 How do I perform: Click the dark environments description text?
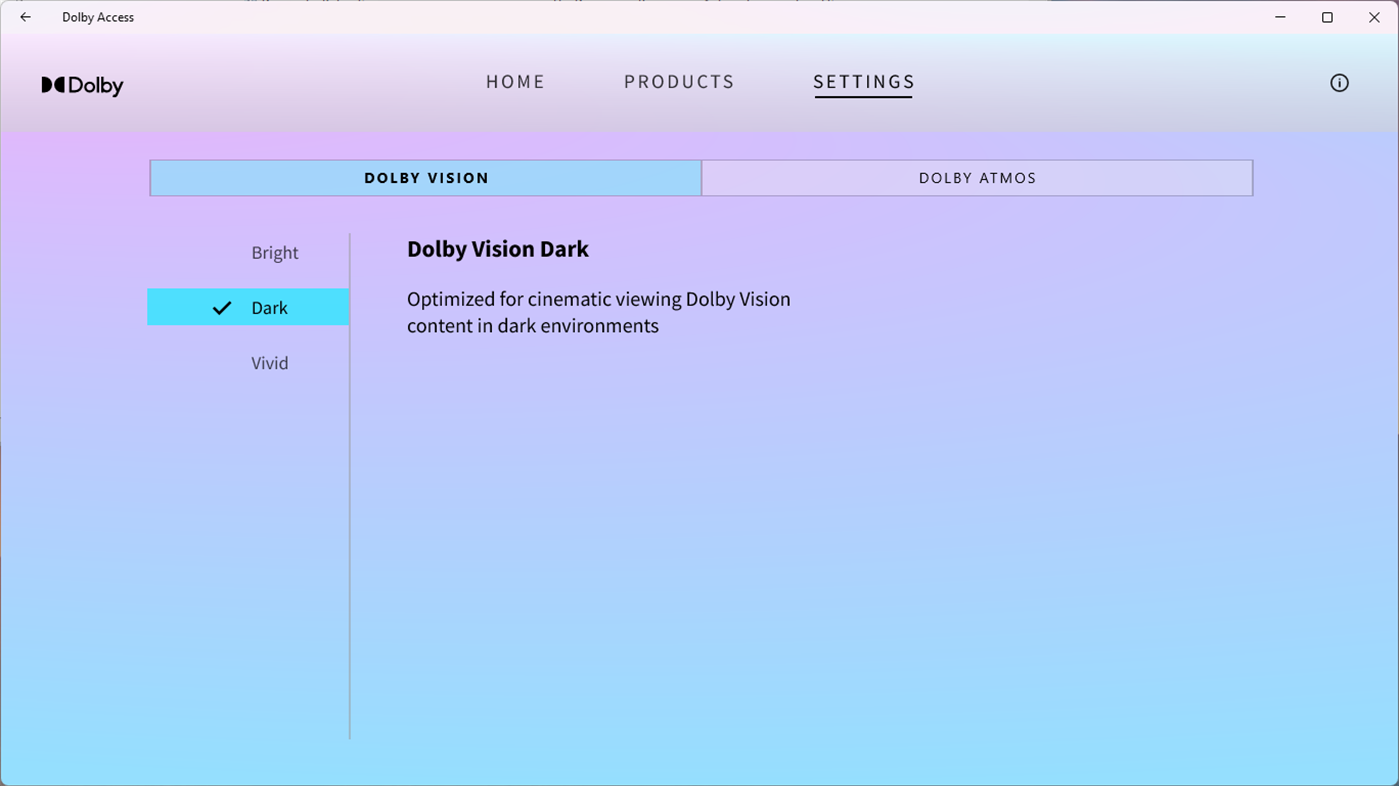tap(598, 311)
